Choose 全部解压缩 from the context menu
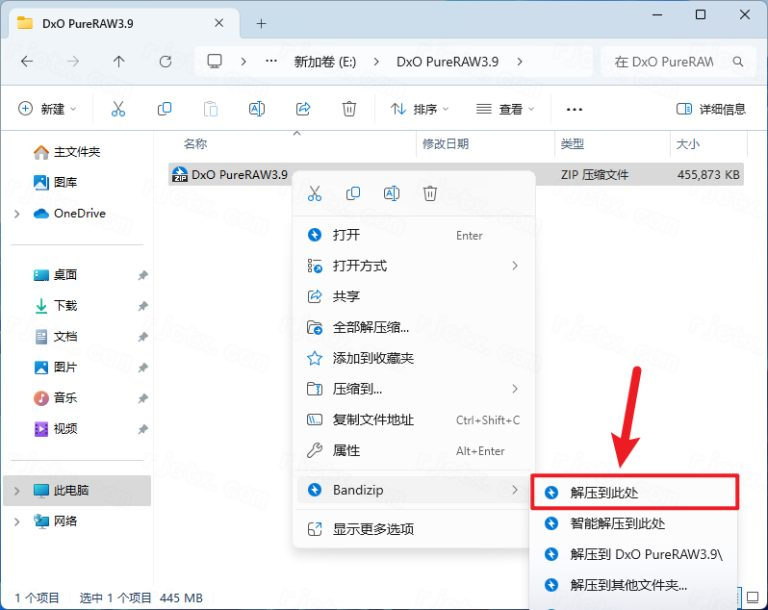 click(370, 327)
